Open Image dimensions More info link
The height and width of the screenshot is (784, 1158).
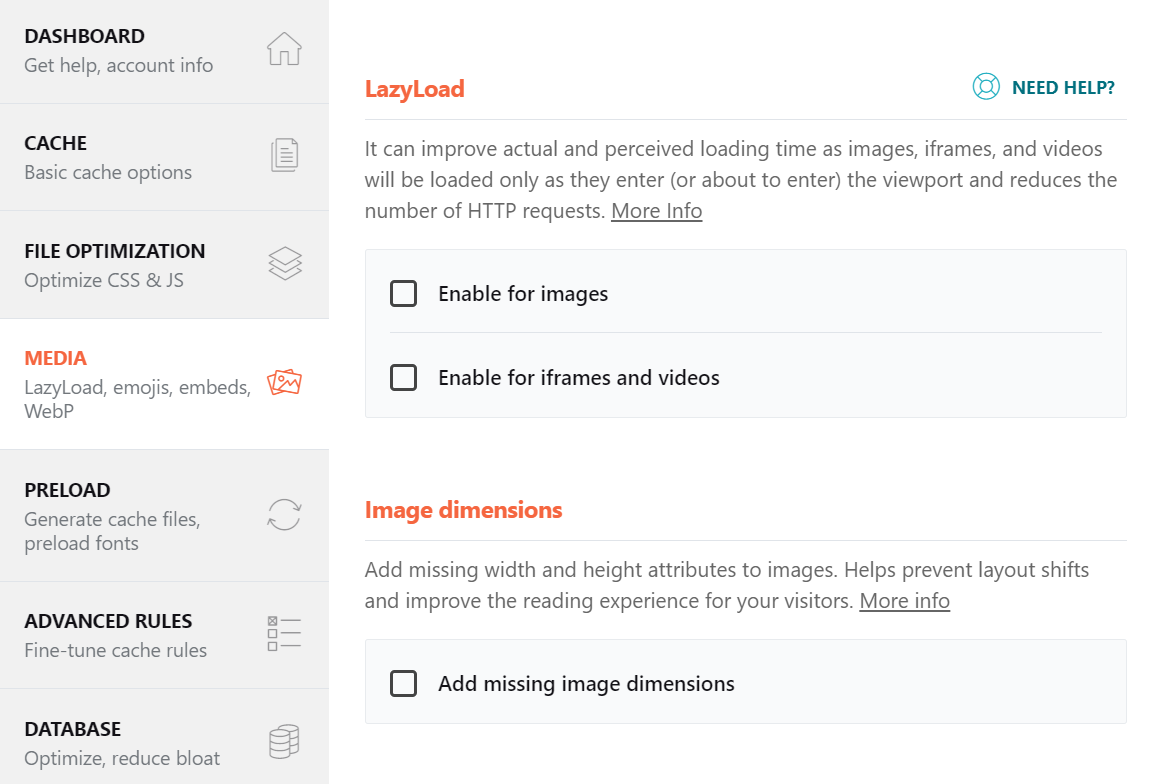pyautogui.click(x=904, y=601)
